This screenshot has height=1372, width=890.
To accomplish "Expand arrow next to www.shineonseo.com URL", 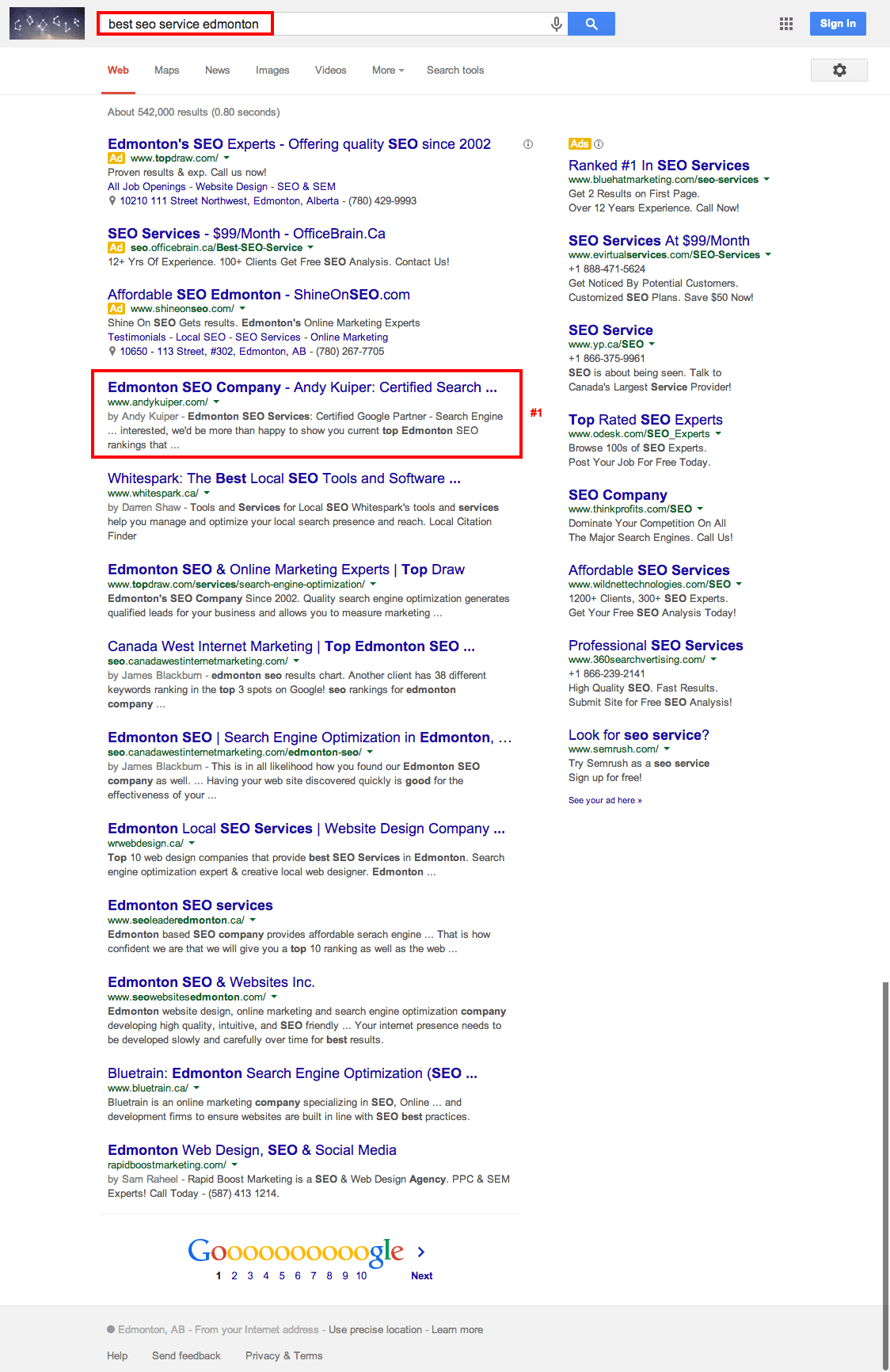I will coord(242,309).
